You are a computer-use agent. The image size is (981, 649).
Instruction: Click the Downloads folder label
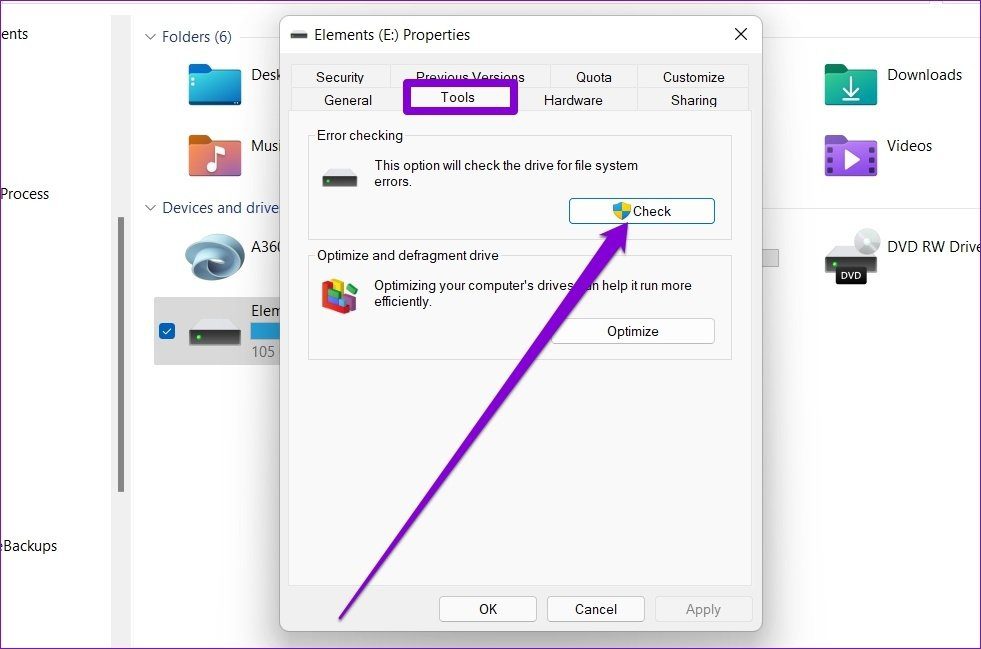point(924,74)
